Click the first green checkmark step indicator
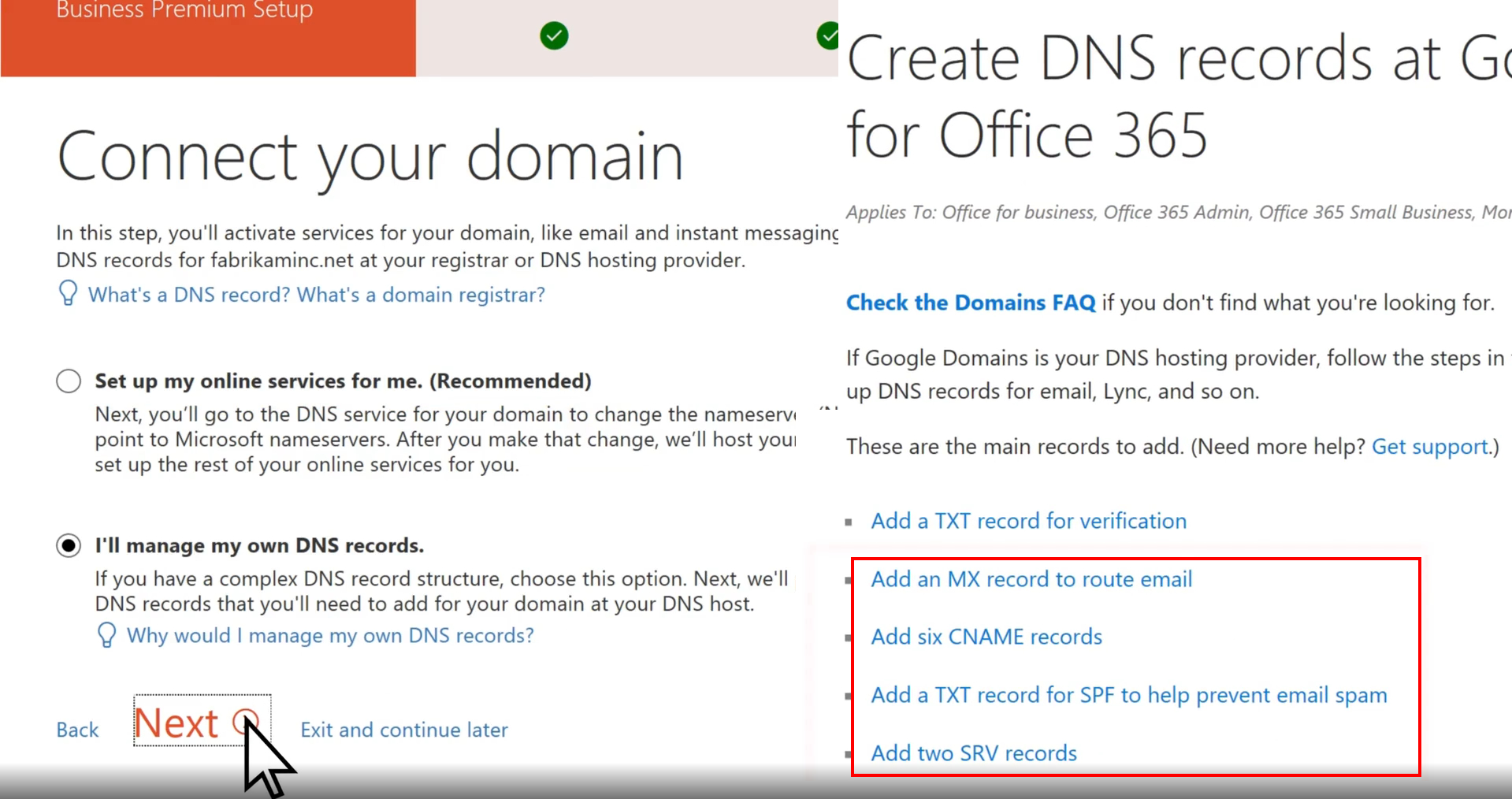1512x799 pixels. [554, 35]
